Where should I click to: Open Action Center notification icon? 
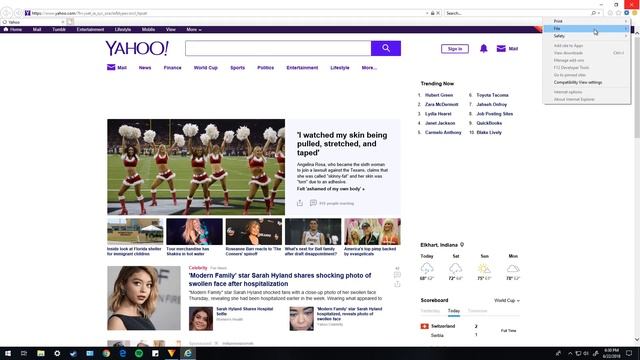pos(629,353)
